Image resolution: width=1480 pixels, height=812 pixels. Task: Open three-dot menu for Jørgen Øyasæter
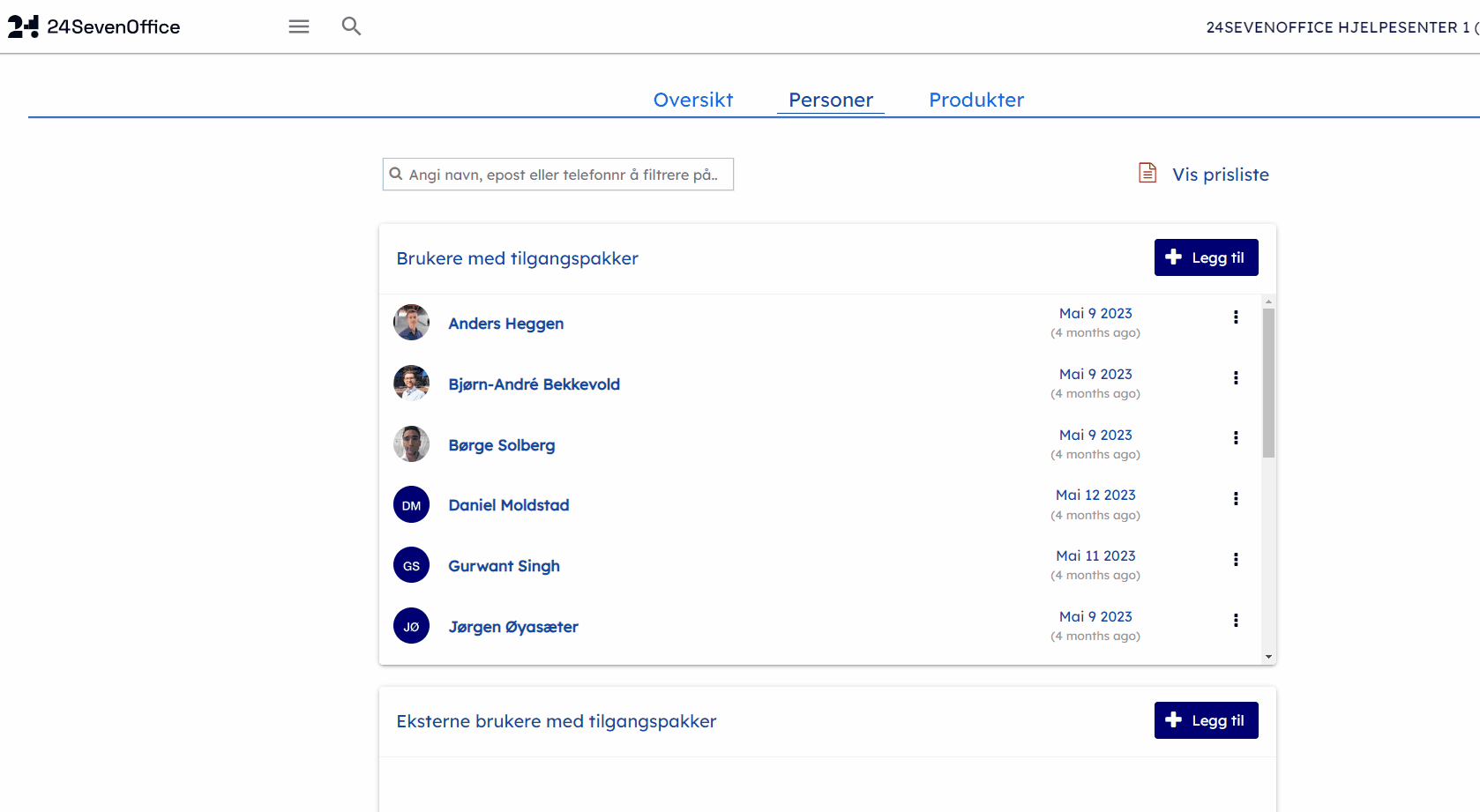[1236, 621]
